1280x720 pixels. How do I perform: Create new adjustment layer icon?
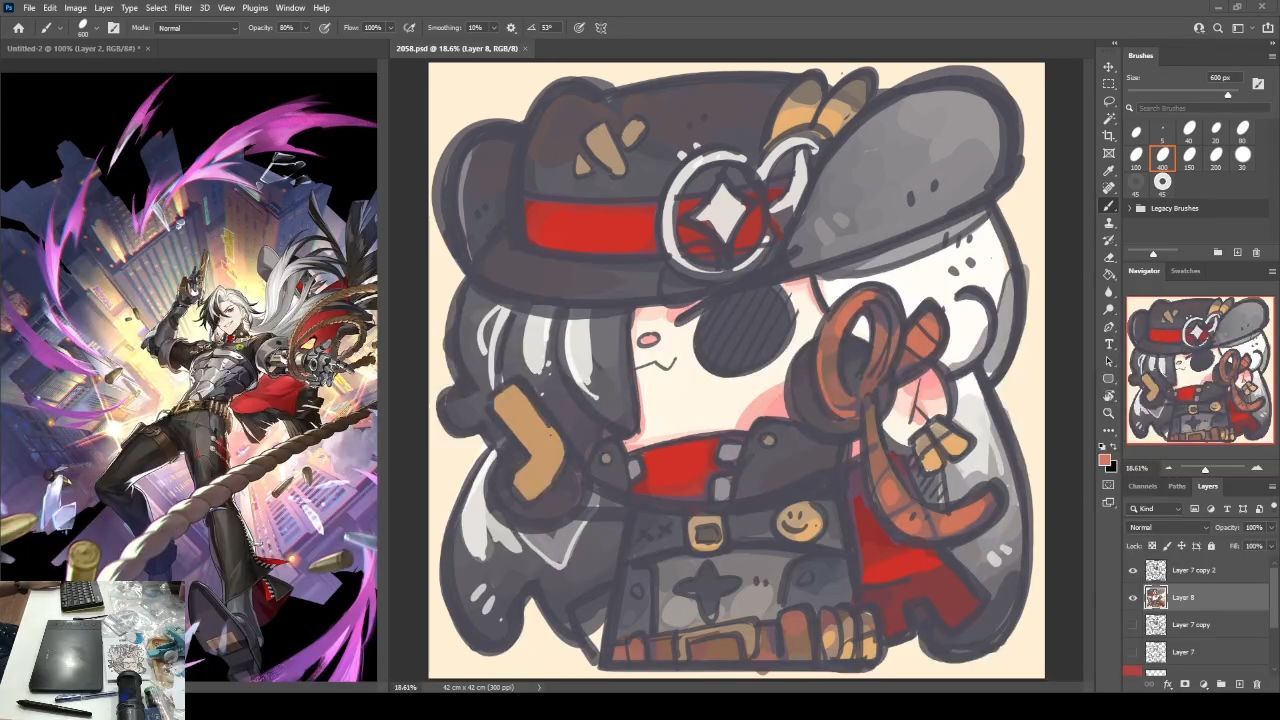click(x=1203, y=685)
